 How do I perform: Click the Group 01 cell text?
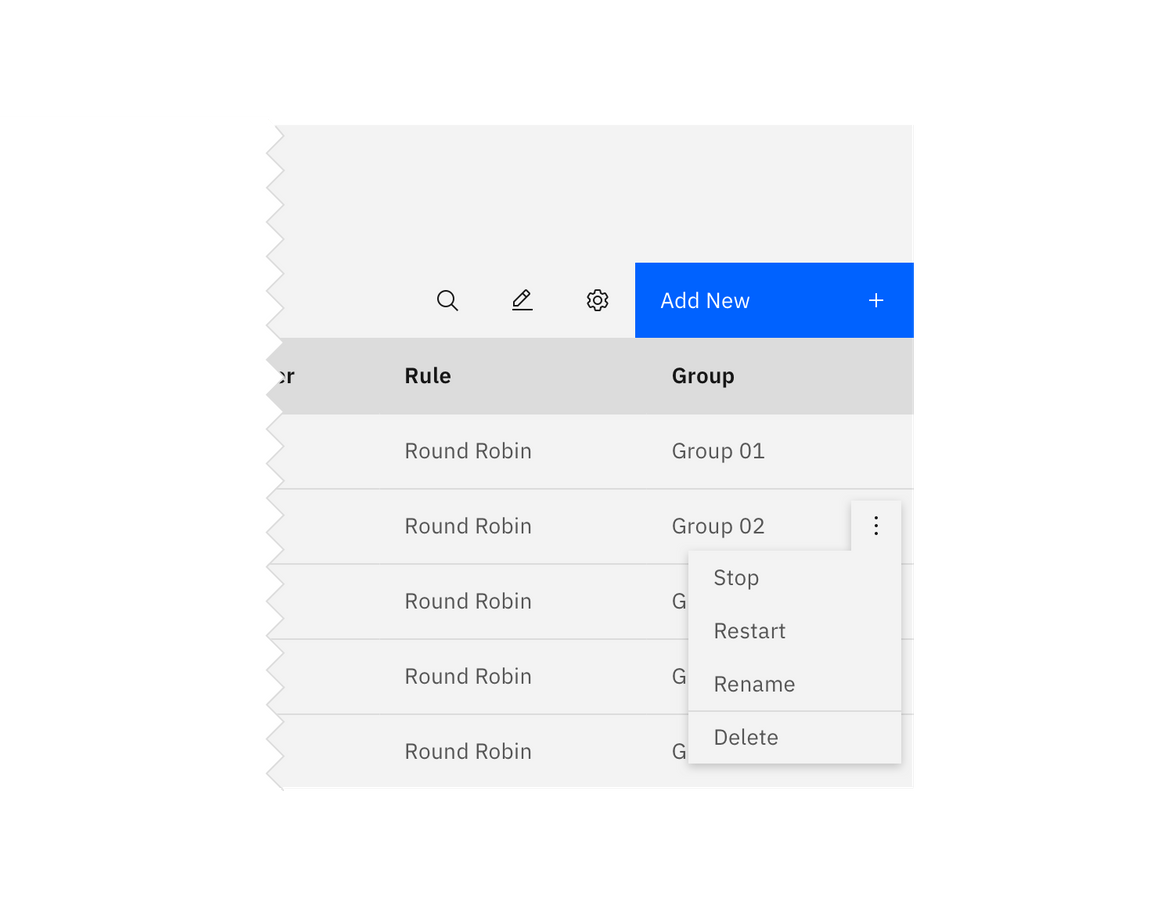pyautogui.click(x=718, y=451)
